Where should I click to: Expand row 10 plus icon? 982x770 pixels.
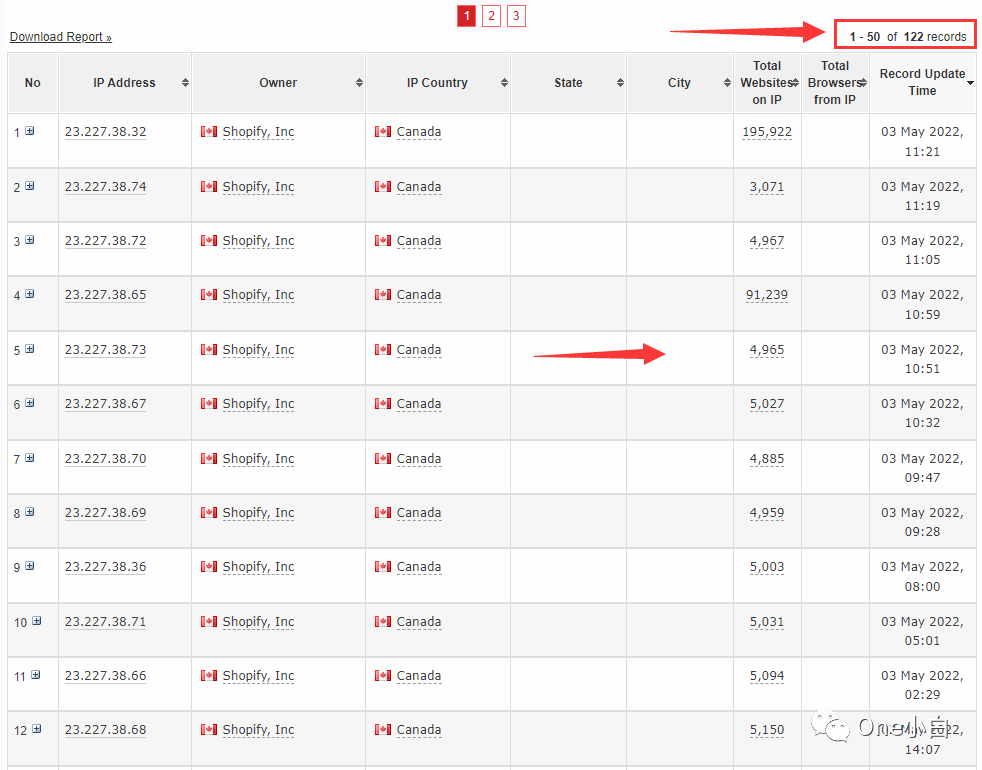[36, 621]
